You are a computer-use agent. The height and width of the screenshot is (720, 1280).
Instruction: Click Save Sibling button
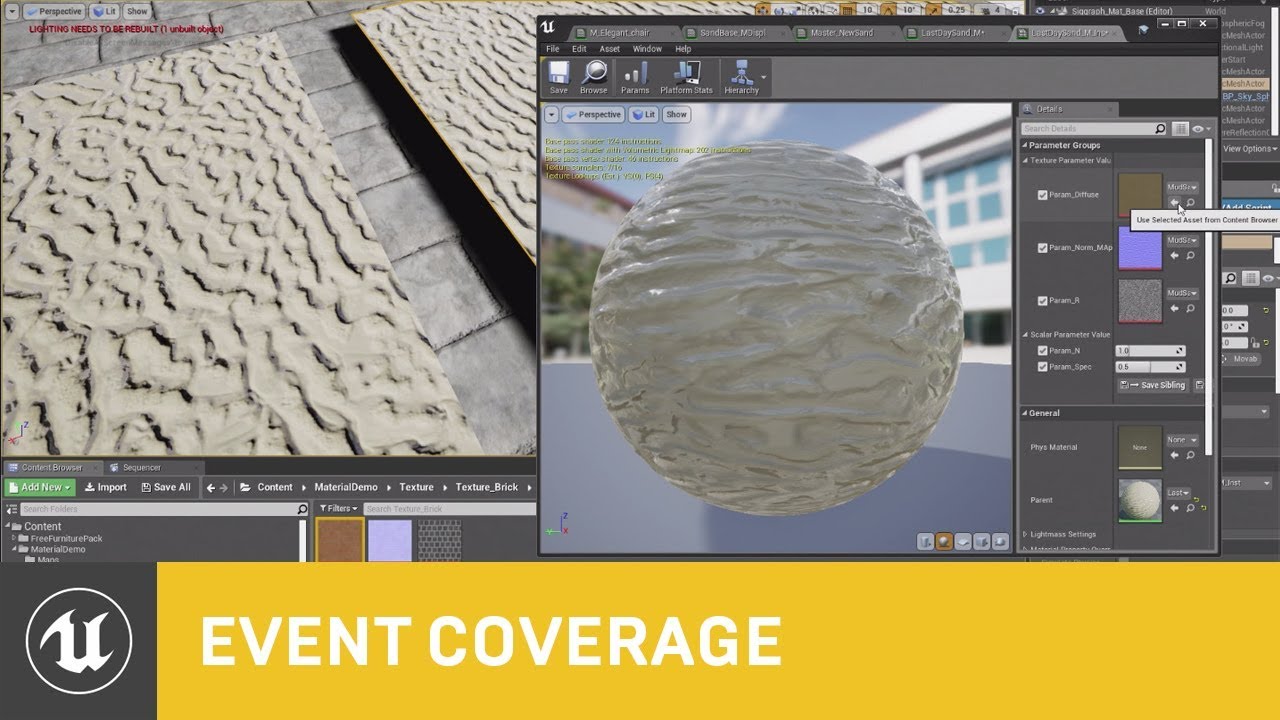click(x=1153, y=385)
